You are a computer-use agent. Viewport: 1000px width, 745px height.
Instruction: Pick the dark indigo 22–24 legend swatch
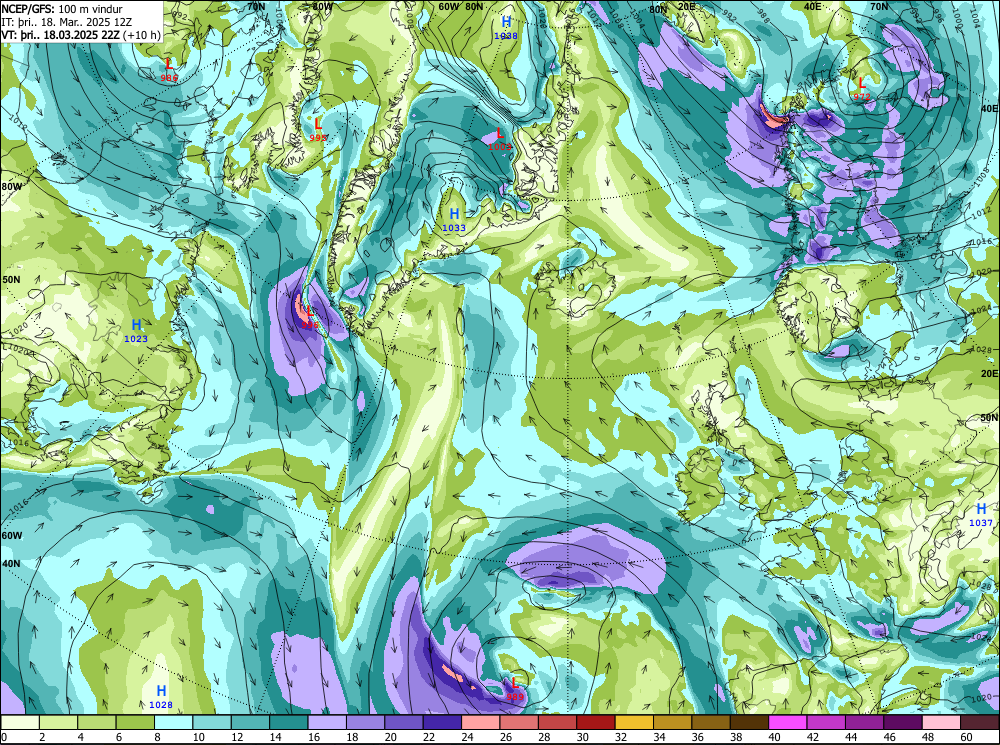coord(442,722)
